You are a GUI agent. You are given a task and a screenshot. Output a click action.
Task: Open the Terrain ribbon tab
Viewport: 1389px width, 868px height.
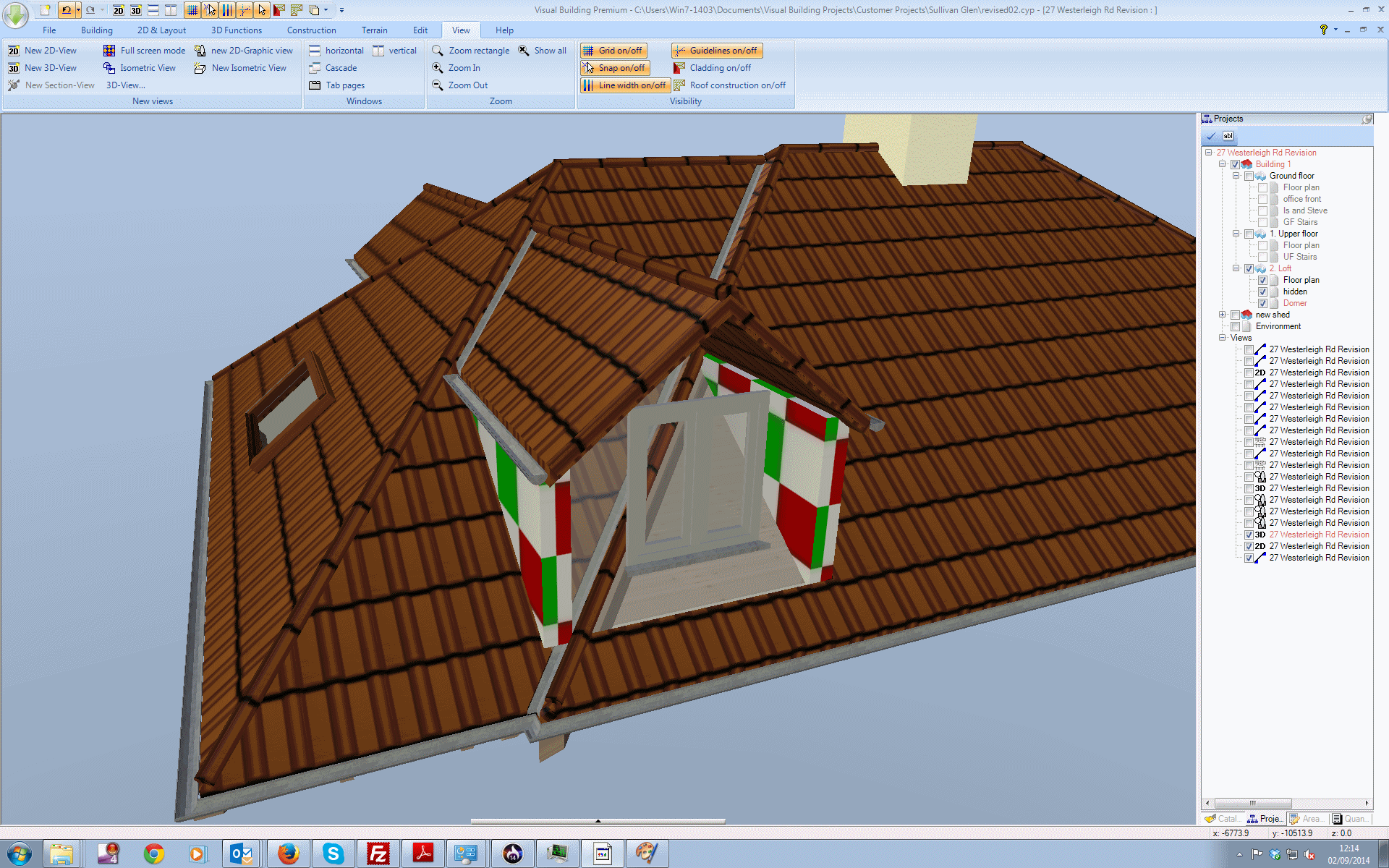point(374,30)
